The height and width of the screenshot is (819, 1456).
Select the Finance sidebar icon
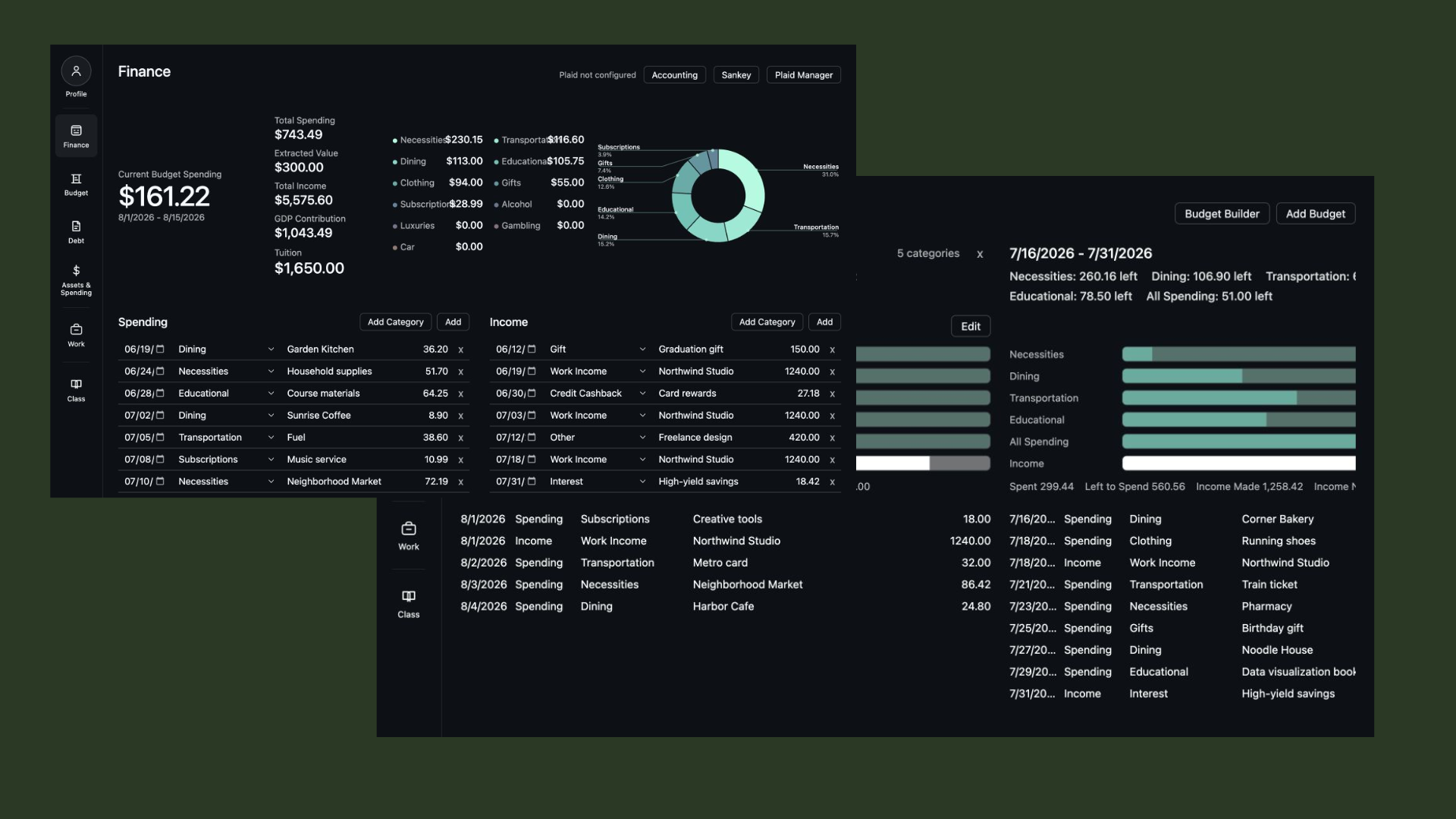76,136
